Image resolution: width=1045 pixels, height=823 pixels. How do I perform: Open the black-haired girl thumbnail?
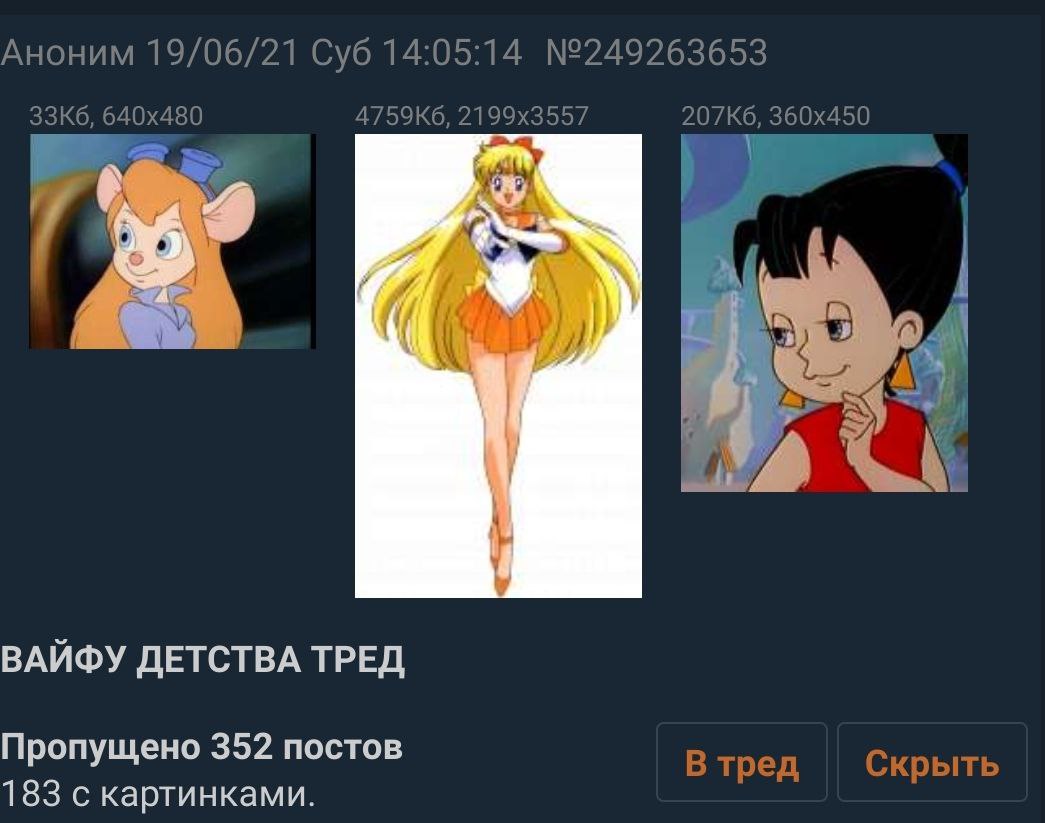tap(824, 313)
